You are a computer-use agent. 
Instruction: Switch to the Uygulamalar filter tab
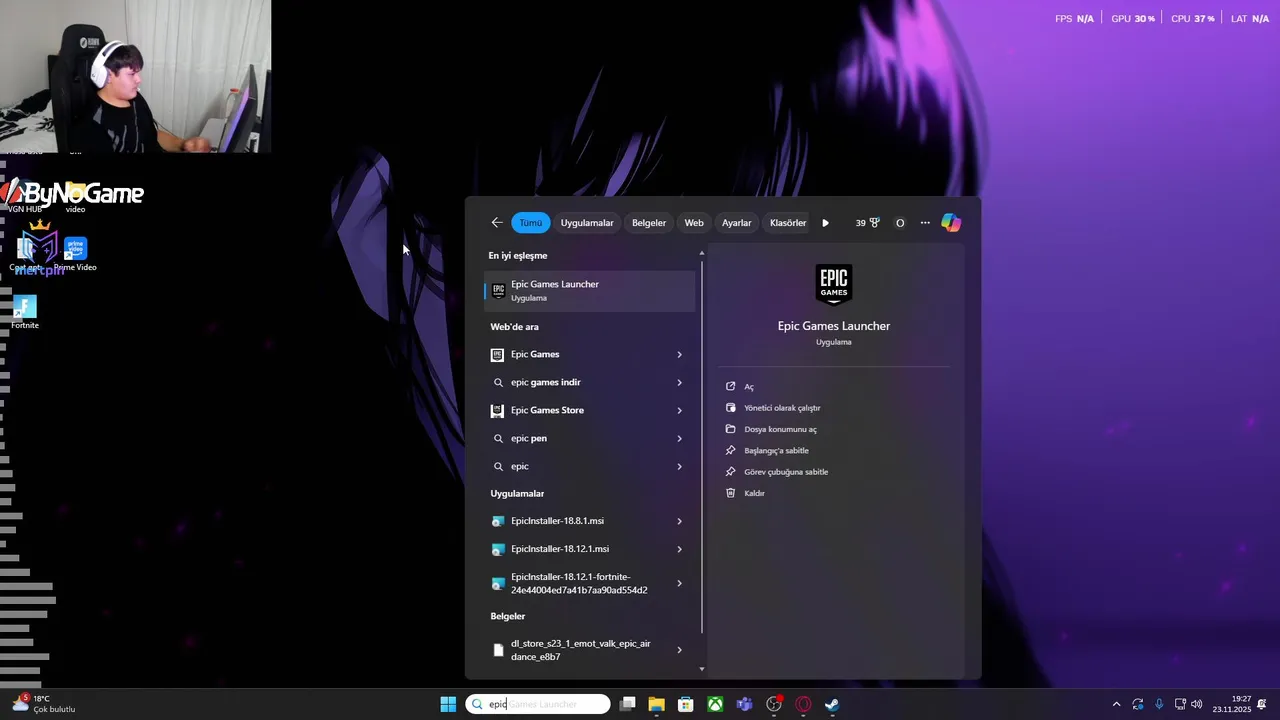pyautogui.click(x=587, y=223)
